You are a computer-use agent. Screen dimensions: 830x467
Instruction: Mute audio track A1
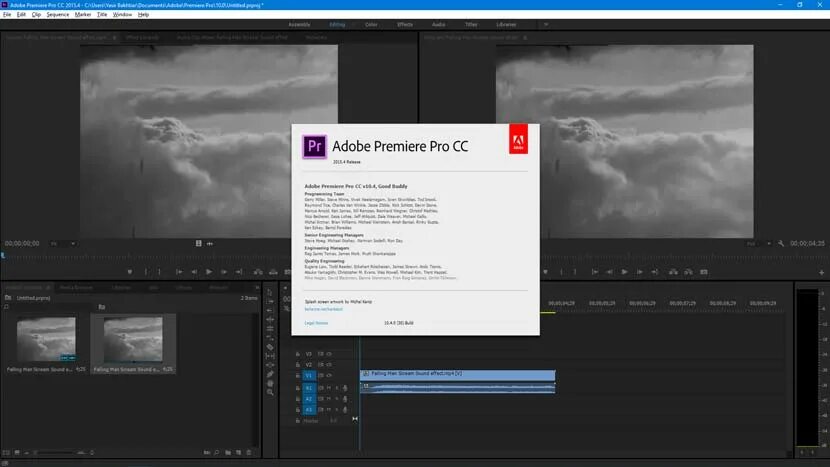[329, 388]
